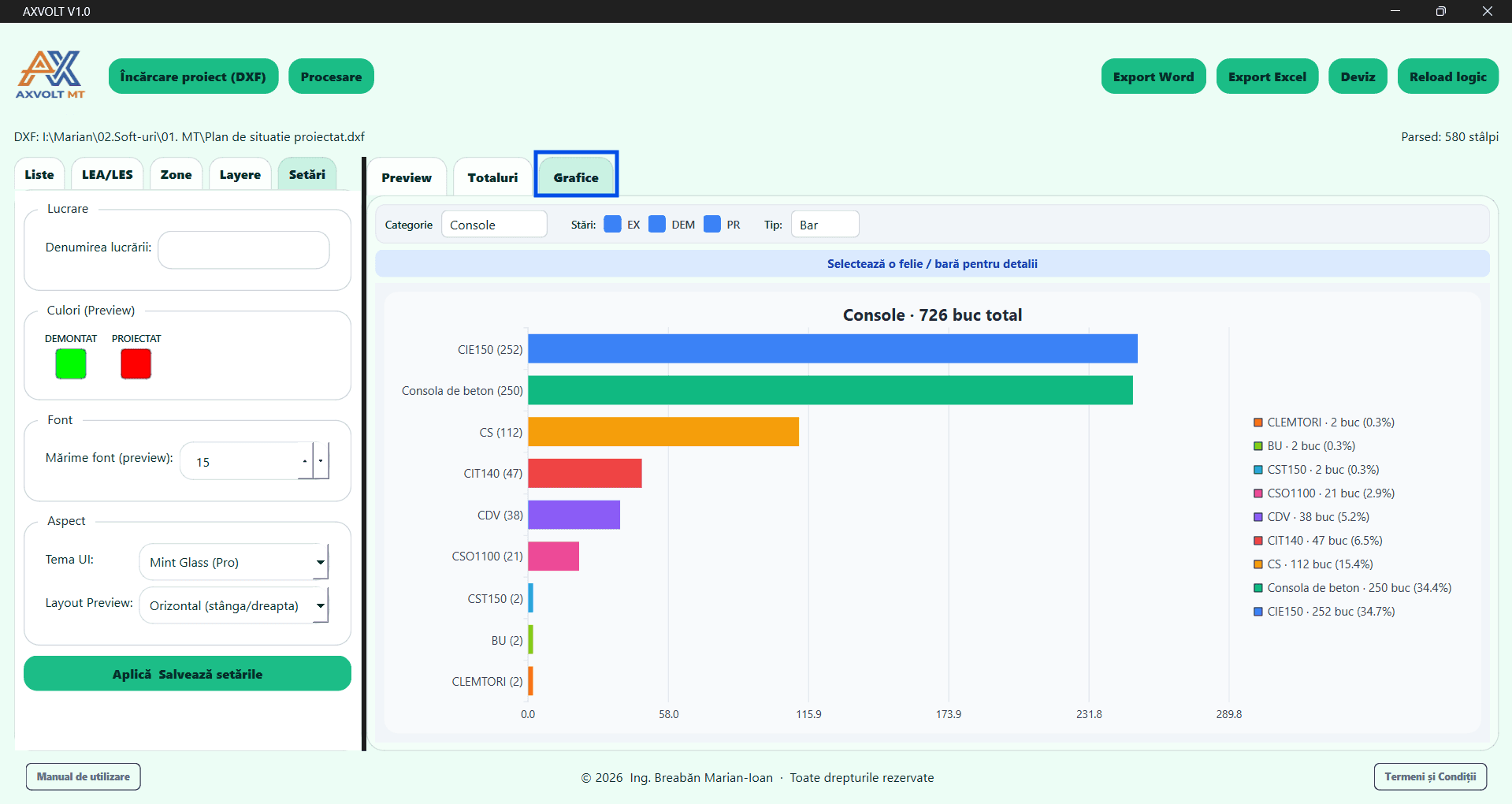Open Manual de utilizare

(84, 776)
